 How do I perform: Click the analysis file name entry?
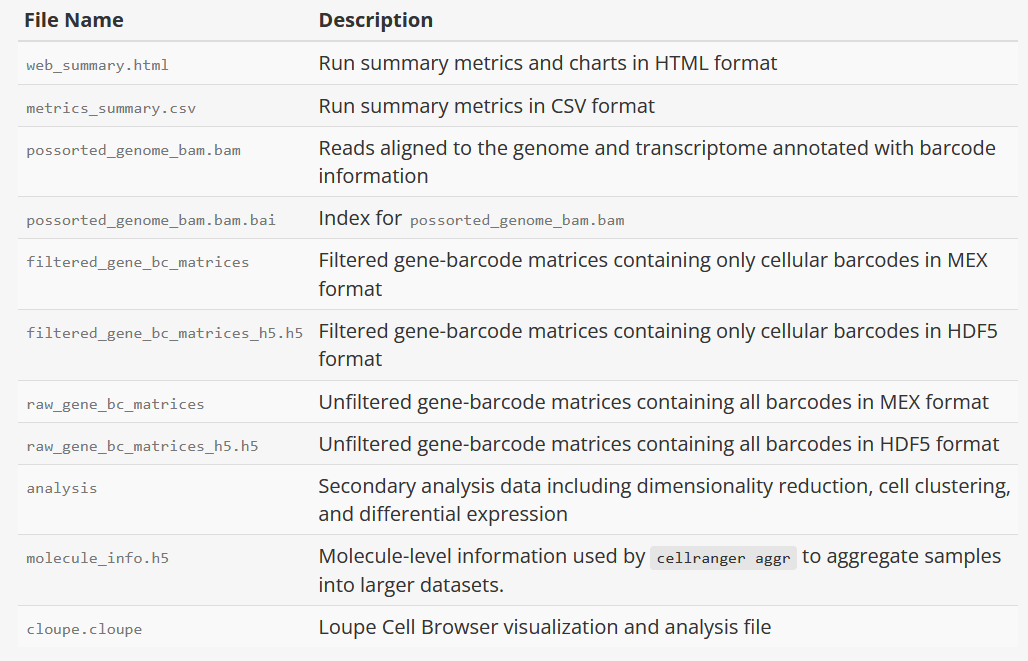pos(61,488)
